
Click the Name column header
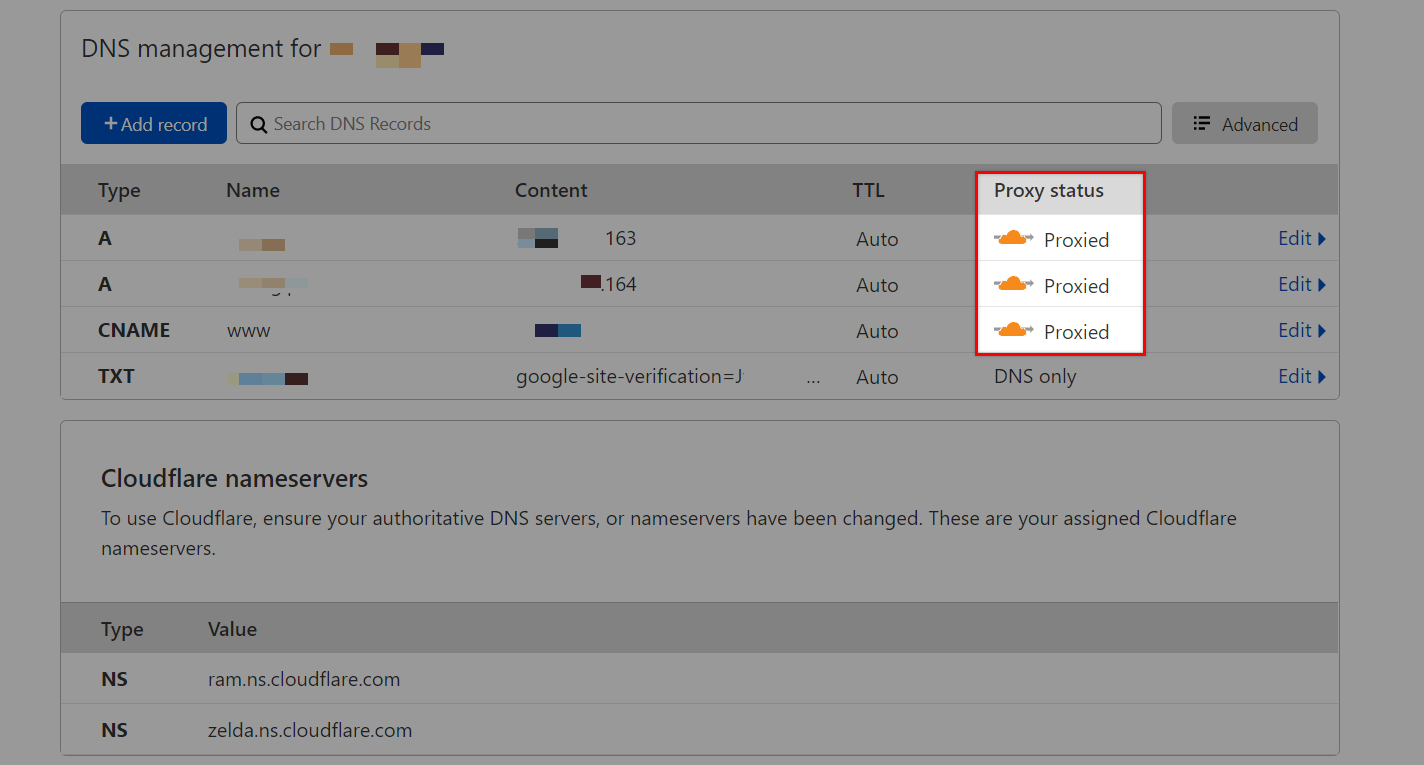pos(253,190)
